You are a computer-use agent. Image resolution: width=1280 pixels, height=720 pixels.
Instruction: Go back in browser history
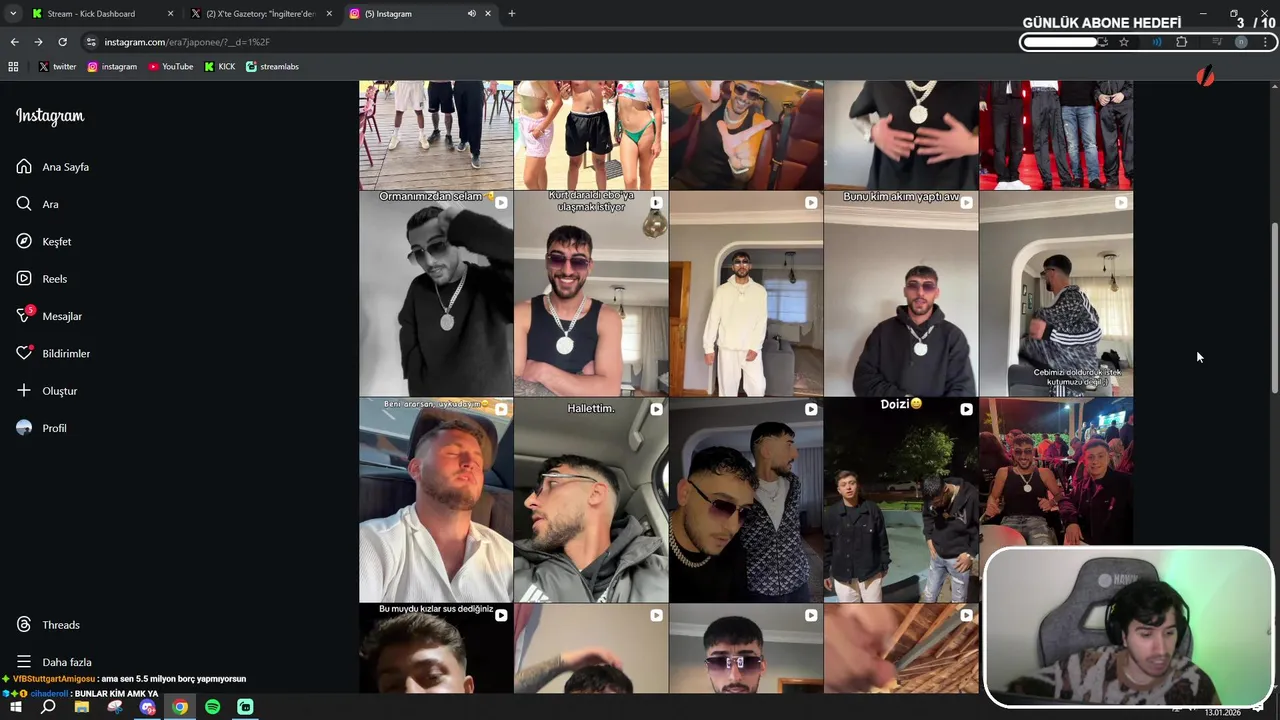14,42
